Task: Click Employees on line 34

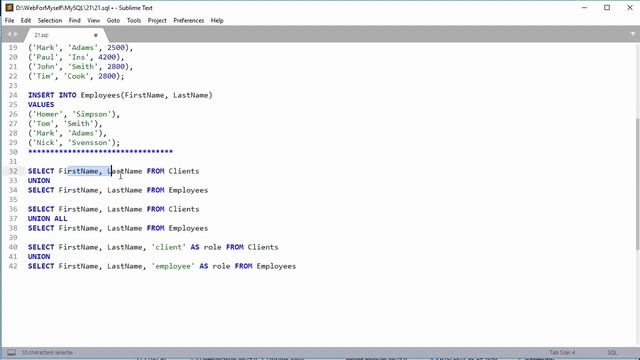Action: click(188, 190)
